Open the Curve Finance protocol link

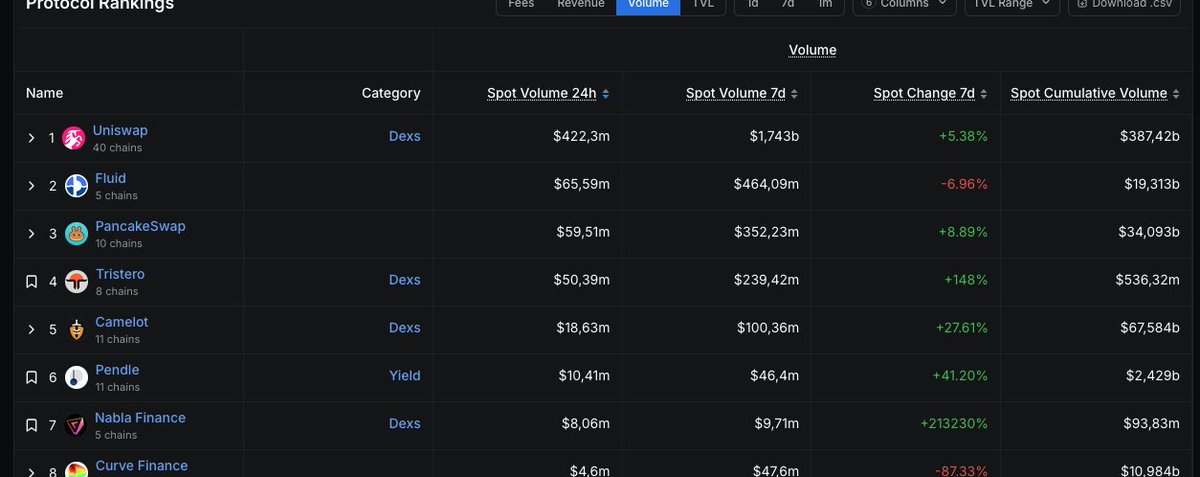click(x=142, y=466)
